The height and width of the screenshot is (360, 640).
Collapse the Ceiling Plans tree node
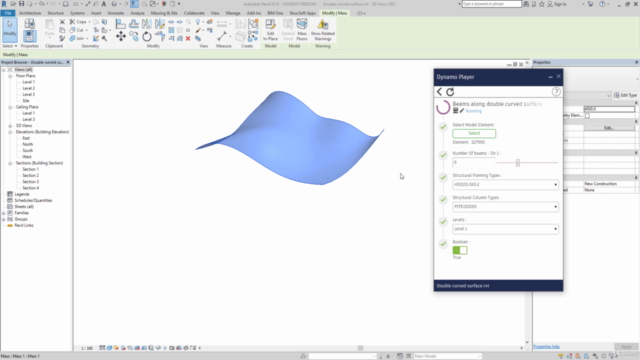10,107
